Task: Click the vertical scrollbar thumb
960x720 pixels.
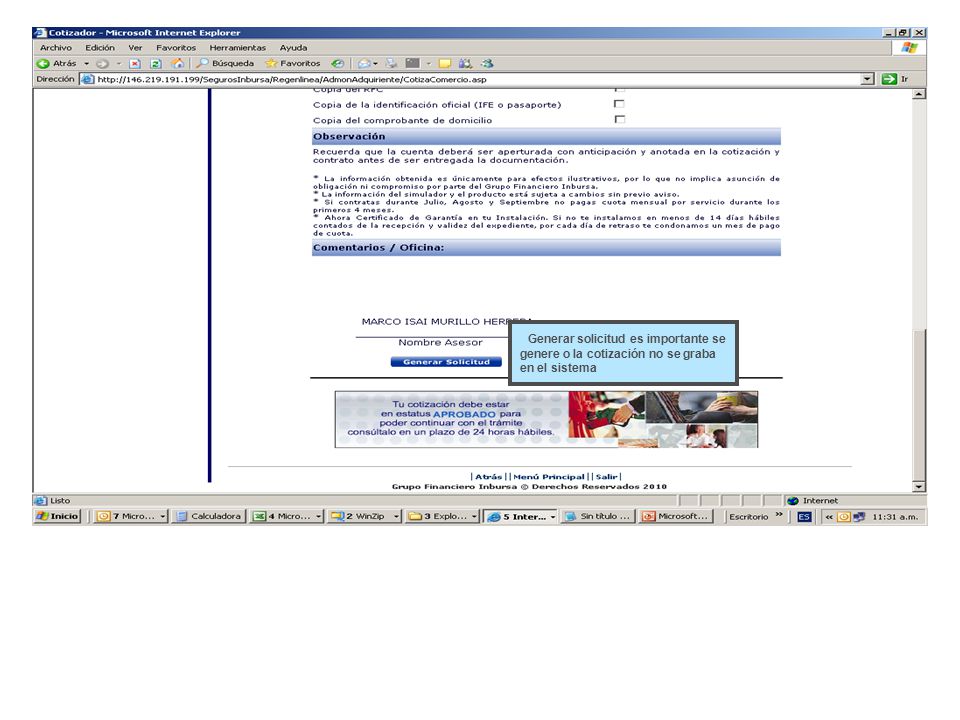Action: (x=918, y=404)
